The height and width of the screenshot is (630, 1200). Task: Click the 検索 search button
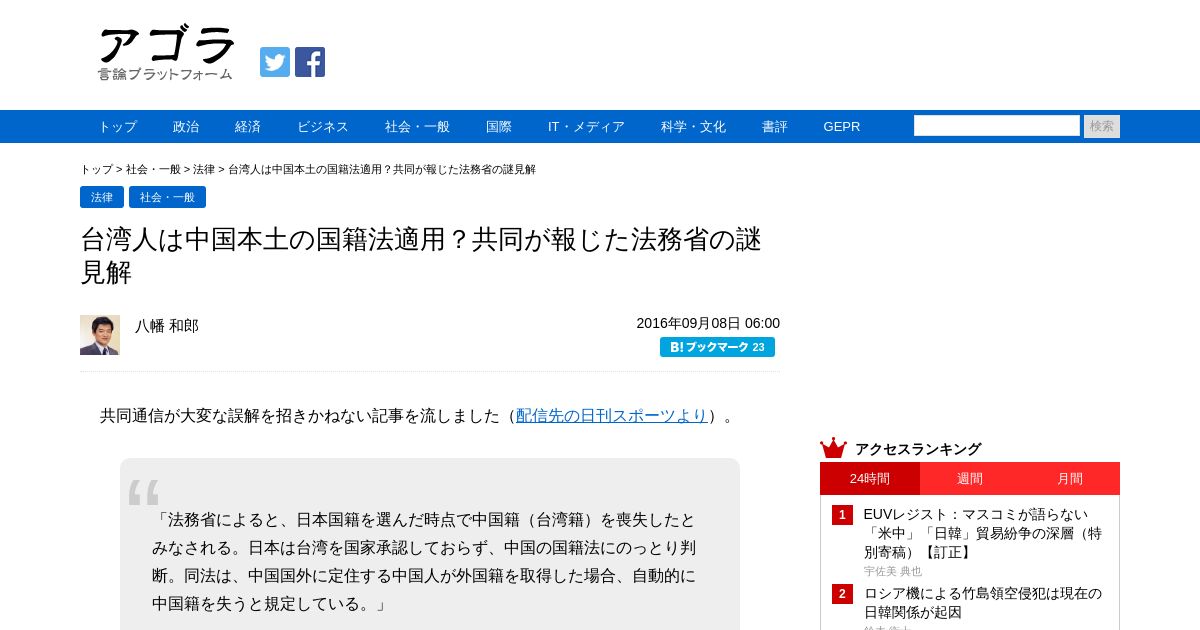point(1102,126)
